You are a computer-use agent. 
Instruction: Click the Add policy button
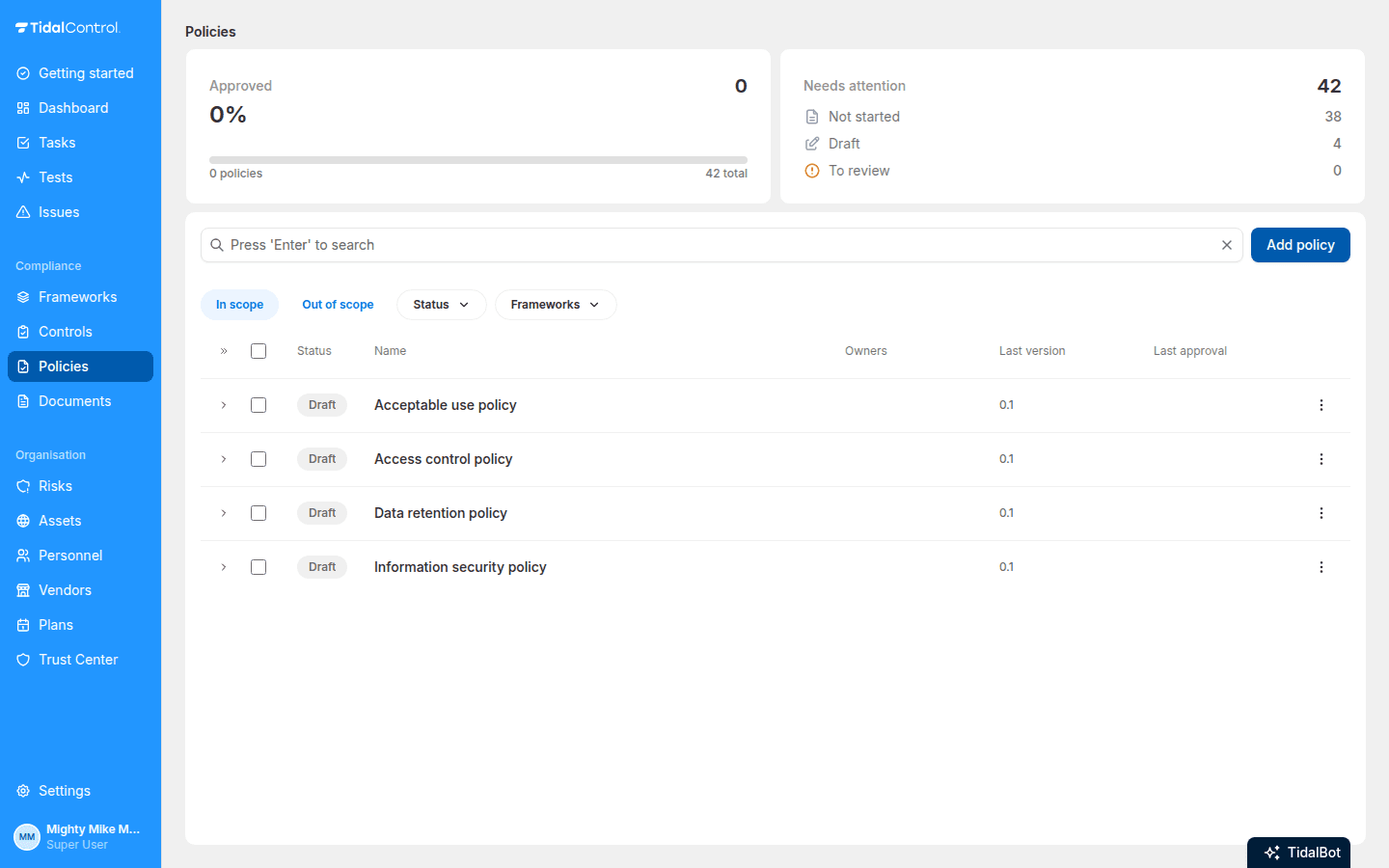1300,245
